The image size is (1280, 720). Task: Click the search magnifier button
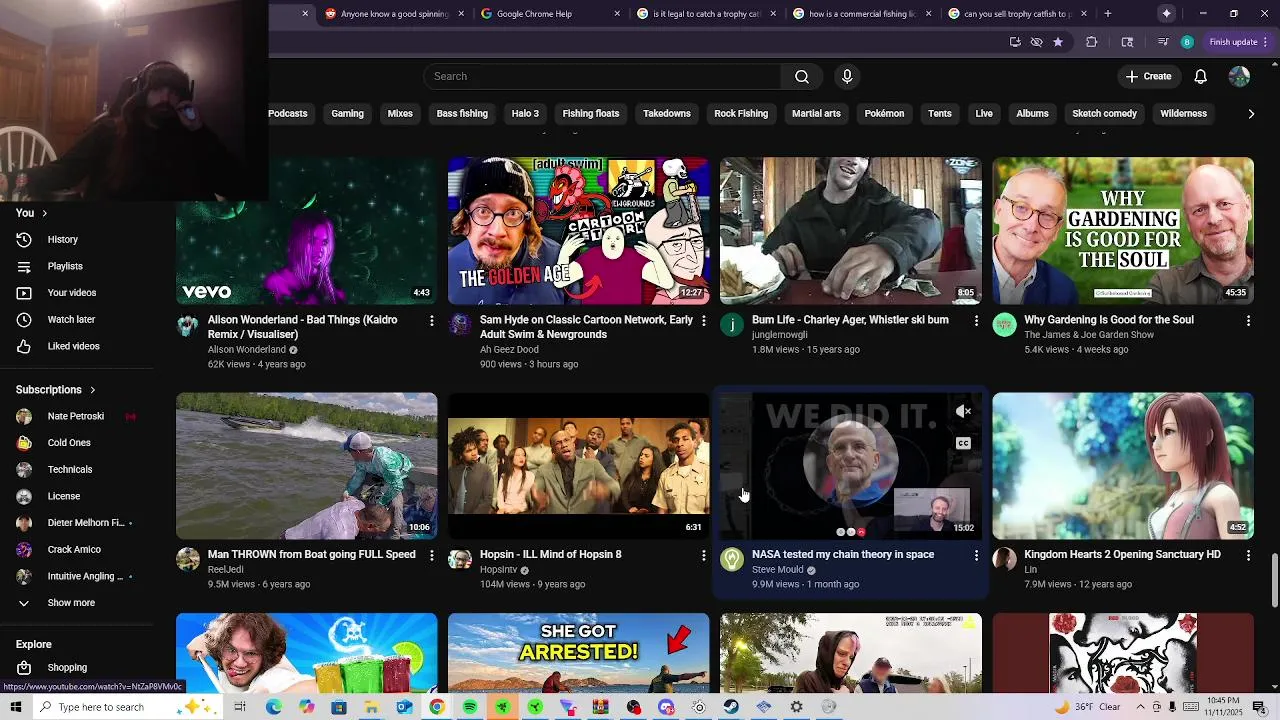coord(802,77)
